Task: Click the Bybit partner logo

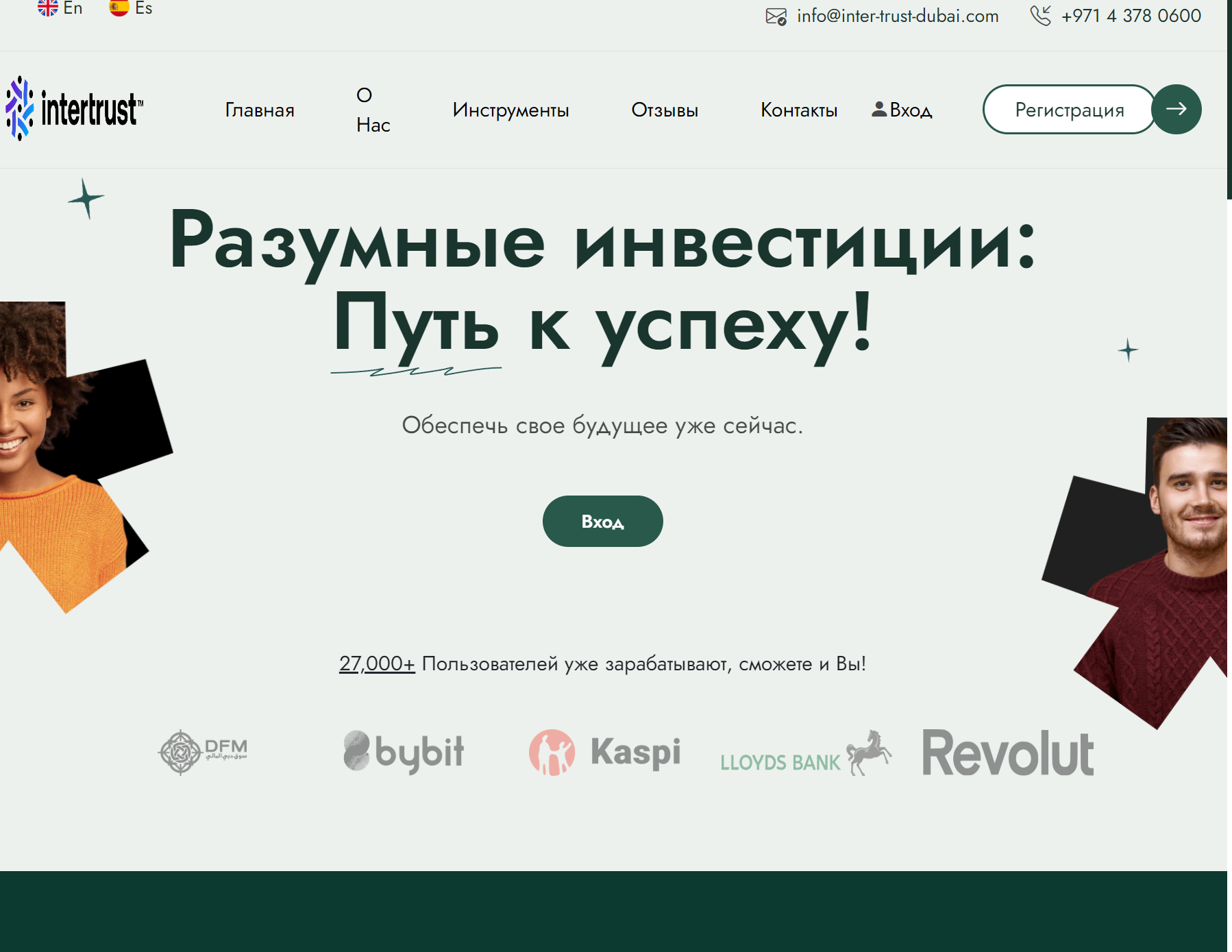Action: click(x=404, y=752)
